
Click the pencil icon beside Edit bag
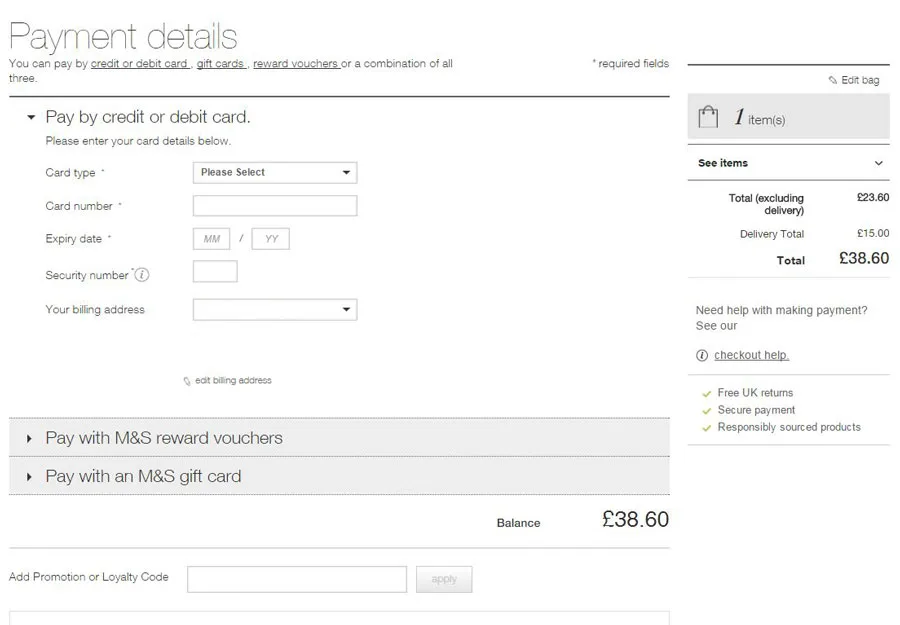833,80
